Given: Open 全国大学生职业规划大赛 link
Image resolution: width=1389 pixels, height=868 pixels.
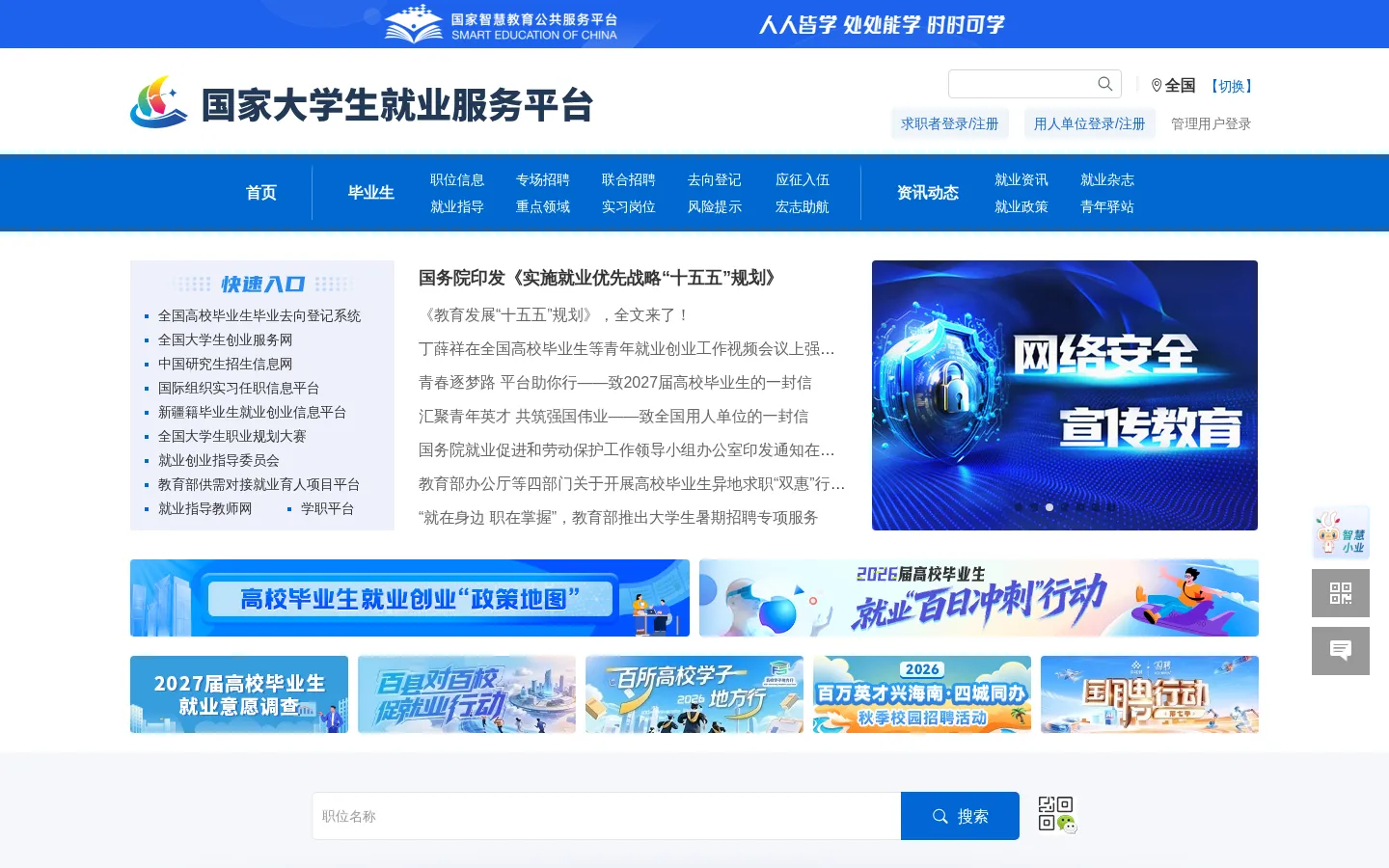Looking at the screenshot, I should [x=232, y=436].
